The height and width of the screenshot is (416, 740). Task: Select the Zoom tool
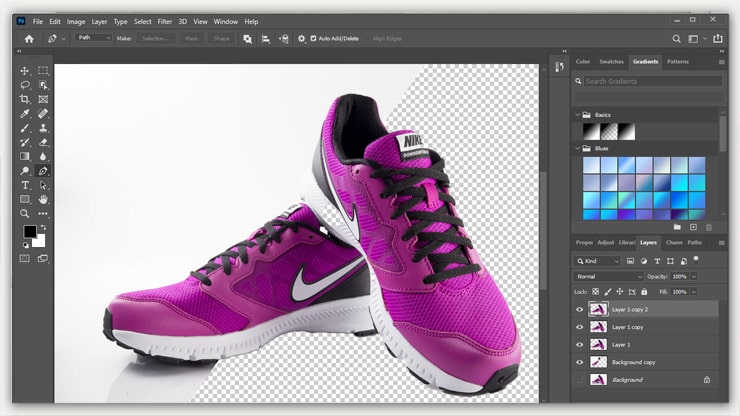click(25, 213)
